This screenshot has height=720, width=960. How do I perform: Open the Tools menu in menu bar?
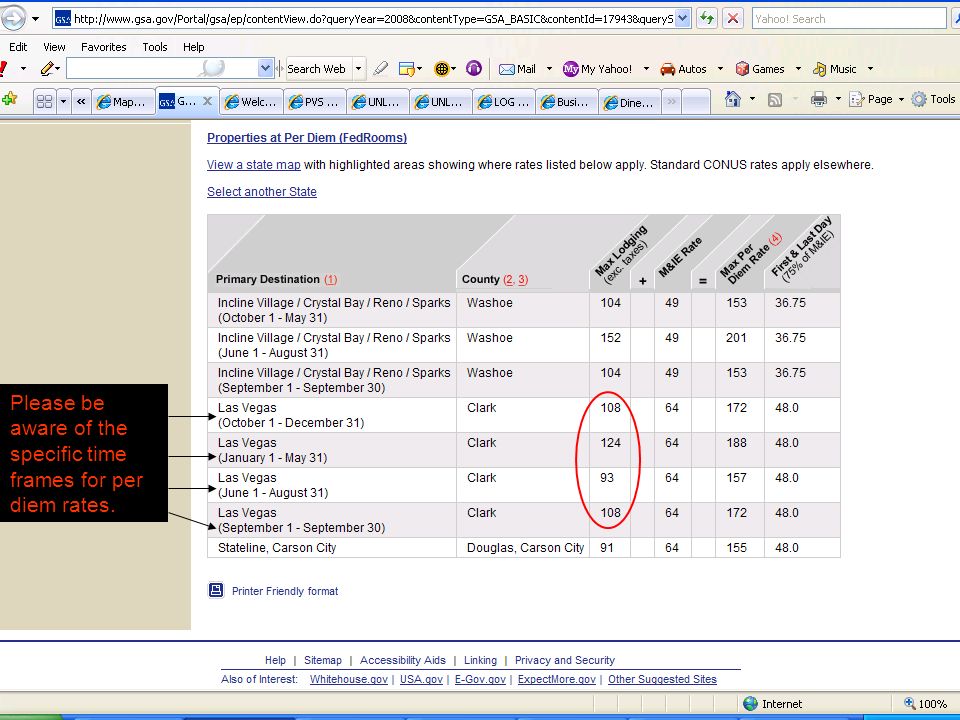(154, 47)
